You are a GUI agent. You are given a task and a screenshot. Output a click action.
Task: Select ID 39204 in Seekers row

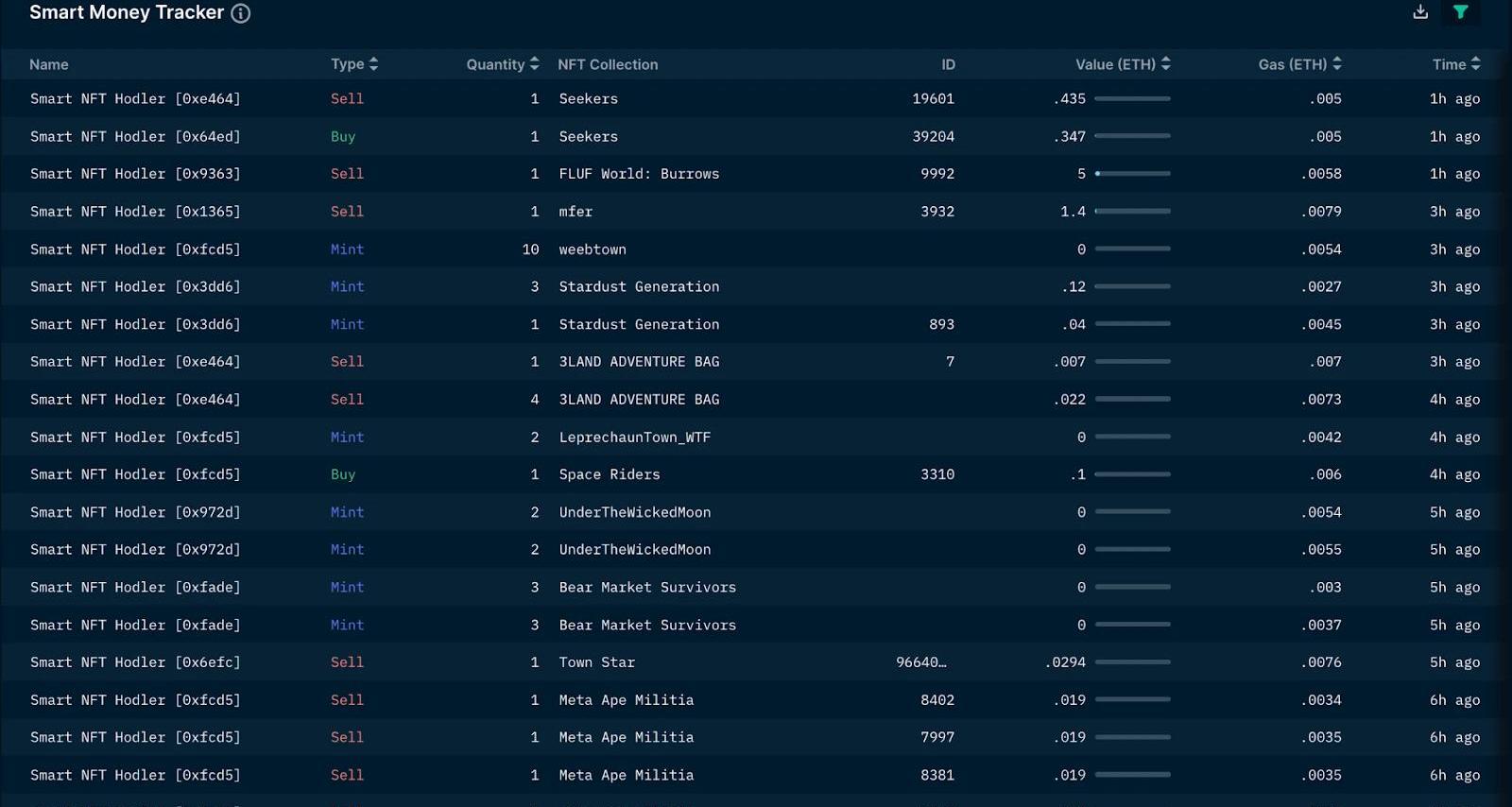point(933,136)
